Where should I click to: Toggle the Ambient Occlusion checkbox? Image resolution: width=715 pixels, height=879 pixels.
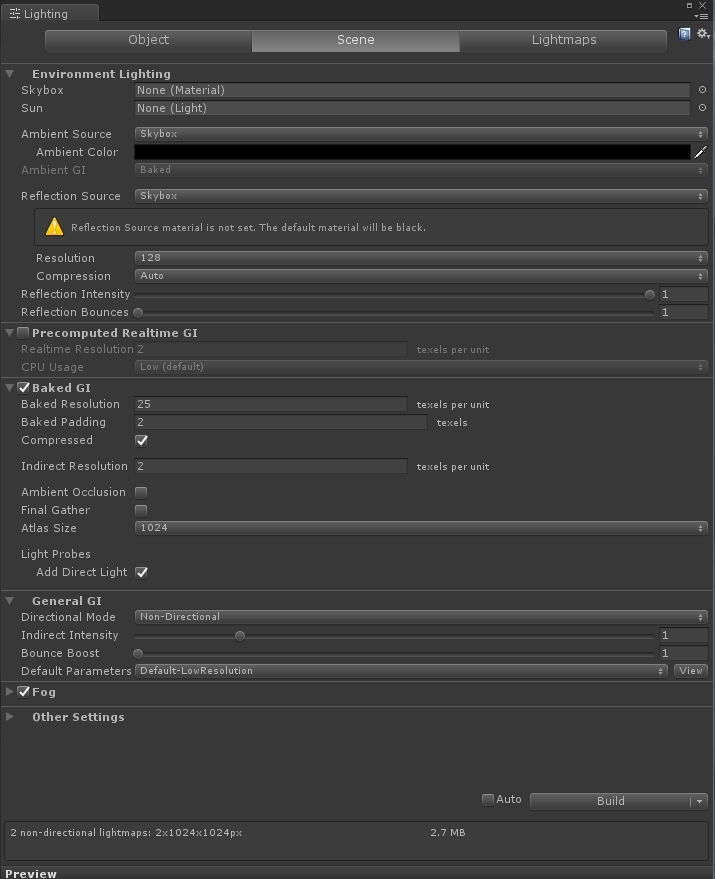pos(141,492)
